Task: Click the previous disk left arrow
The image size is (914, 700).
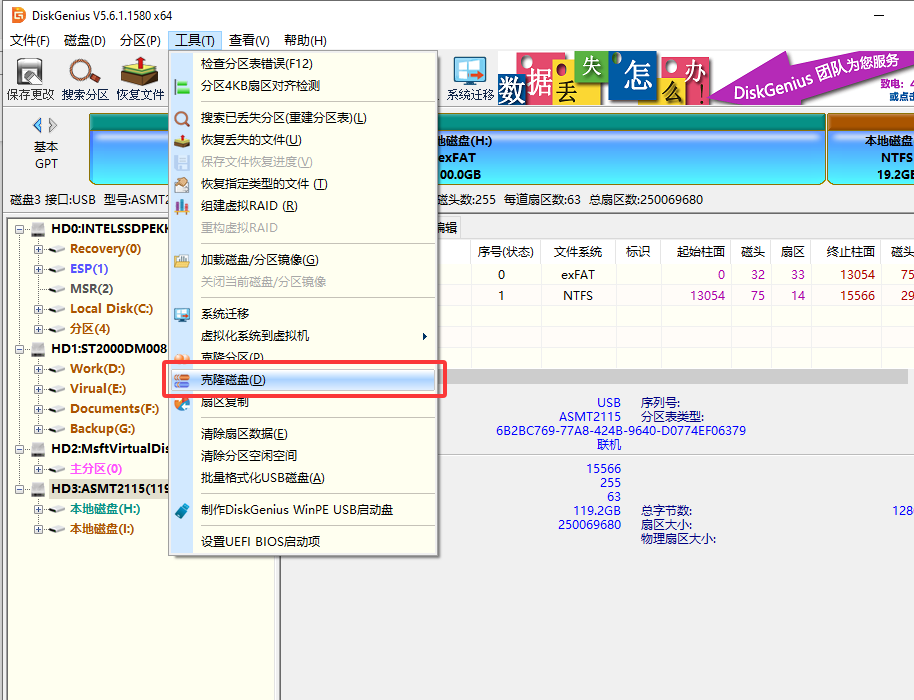Action: (37, 125)
